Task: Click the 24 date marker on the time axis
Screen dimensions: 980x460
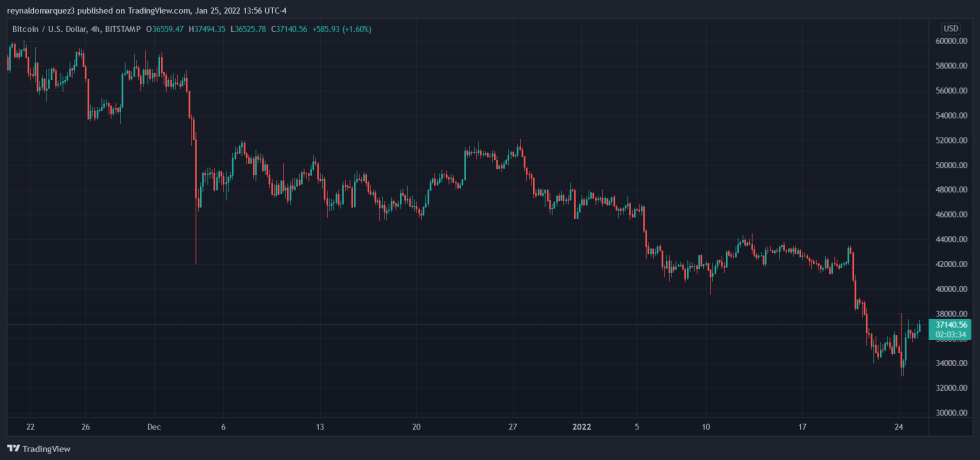Action: click(x=898, y=426)
